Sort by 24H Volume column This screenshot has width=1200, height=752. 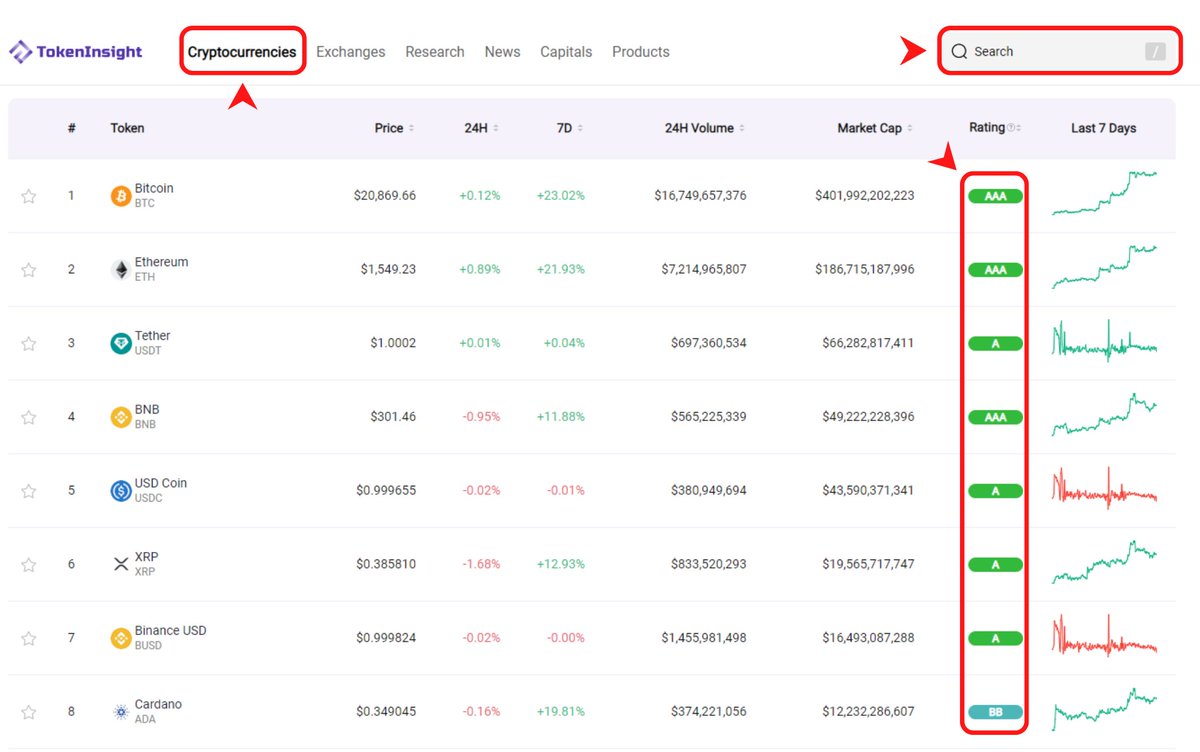pyautogui.click(x=704, y=128)
